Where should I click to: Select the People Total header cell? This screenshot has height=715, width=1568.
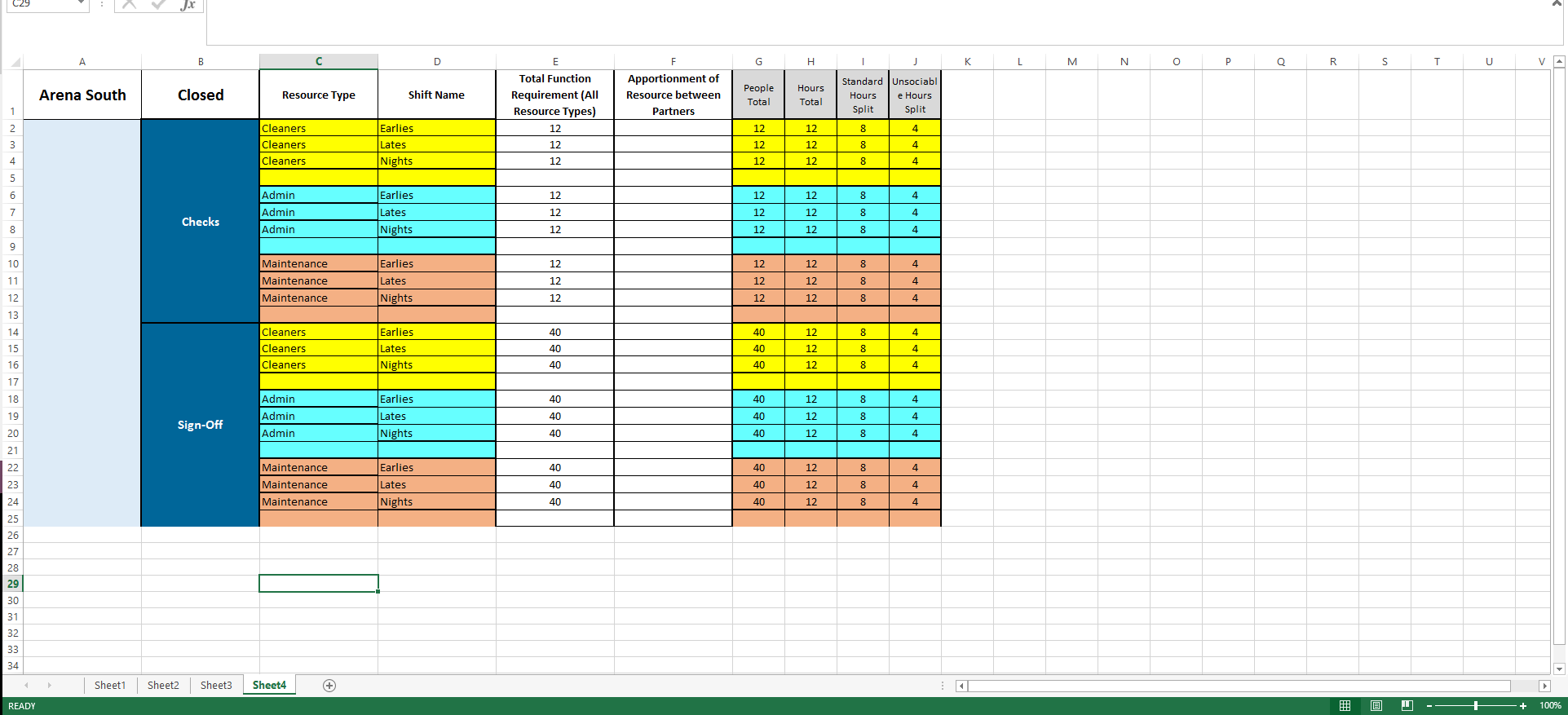pyautogui.click(x=759, y=95)
